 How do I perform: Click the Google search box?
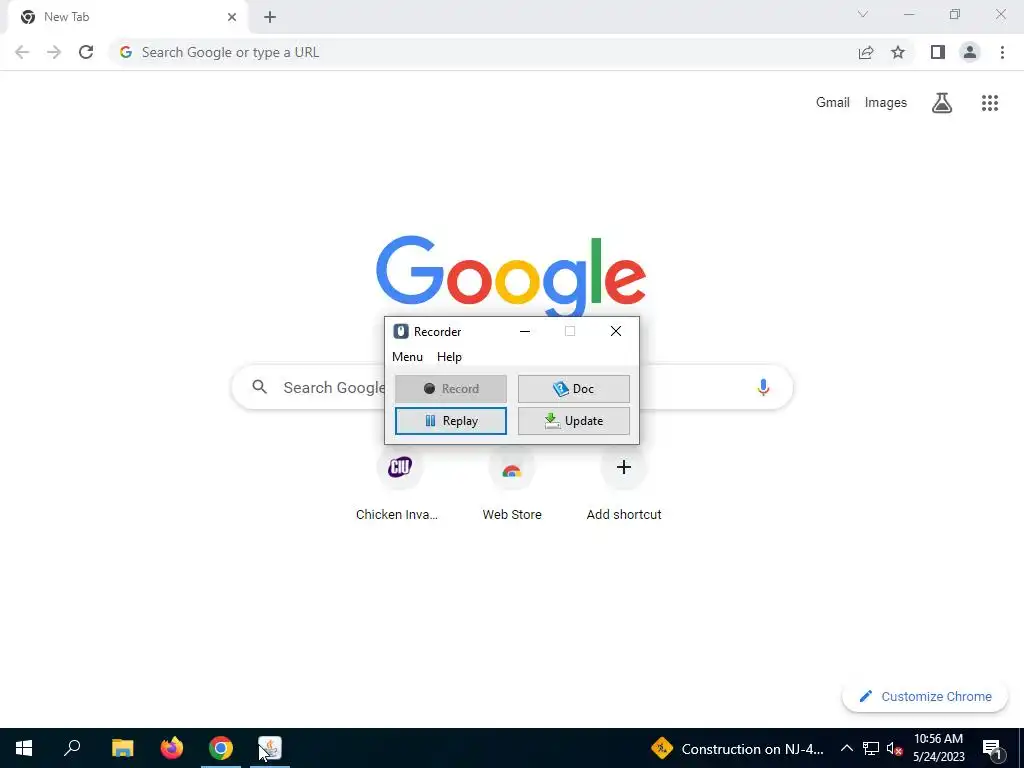(512, 387)
